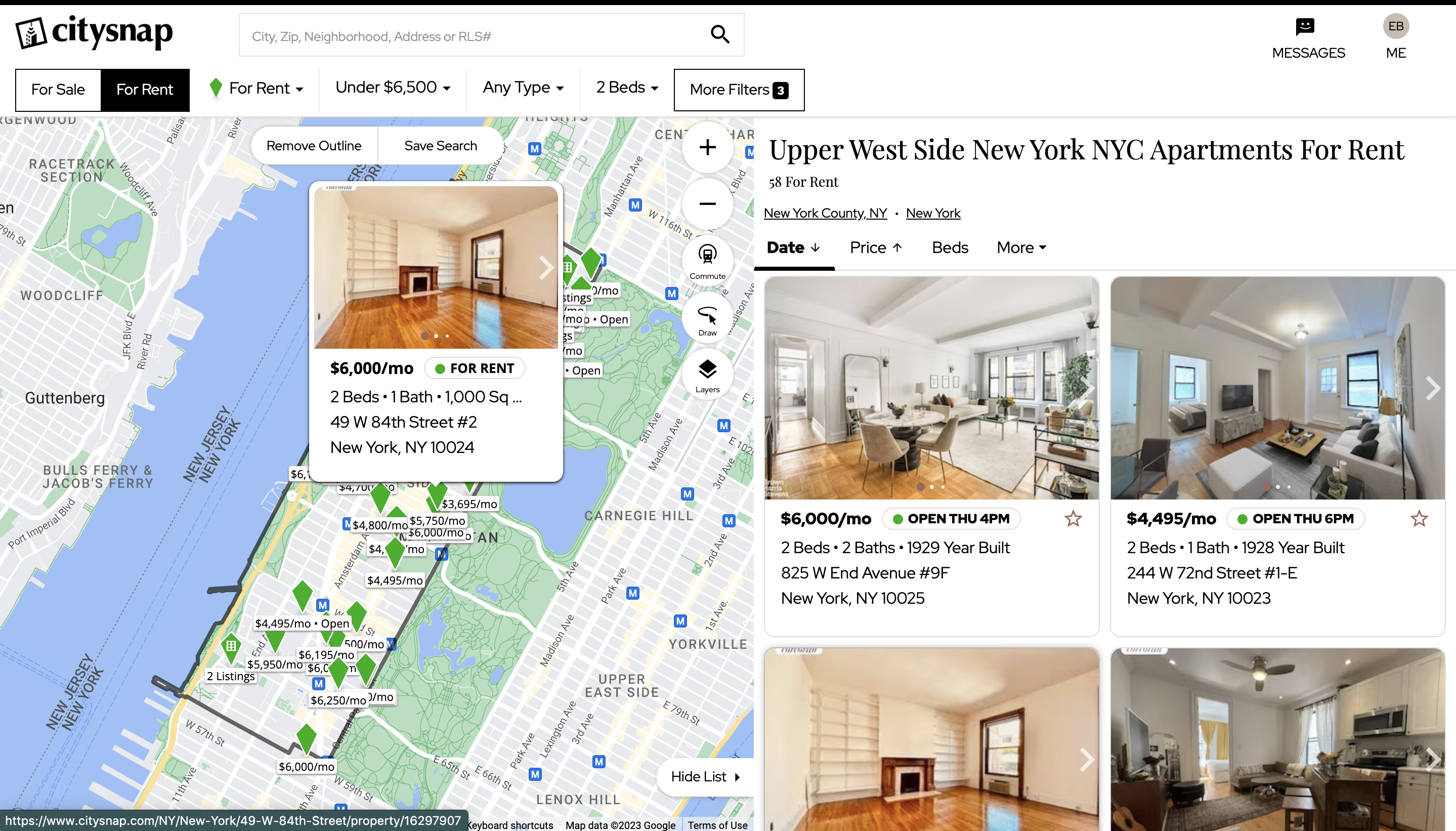Open 244 W 72nd Street listing photo
This screenshot has height=831, width=1456.
tap(1277, 388)
